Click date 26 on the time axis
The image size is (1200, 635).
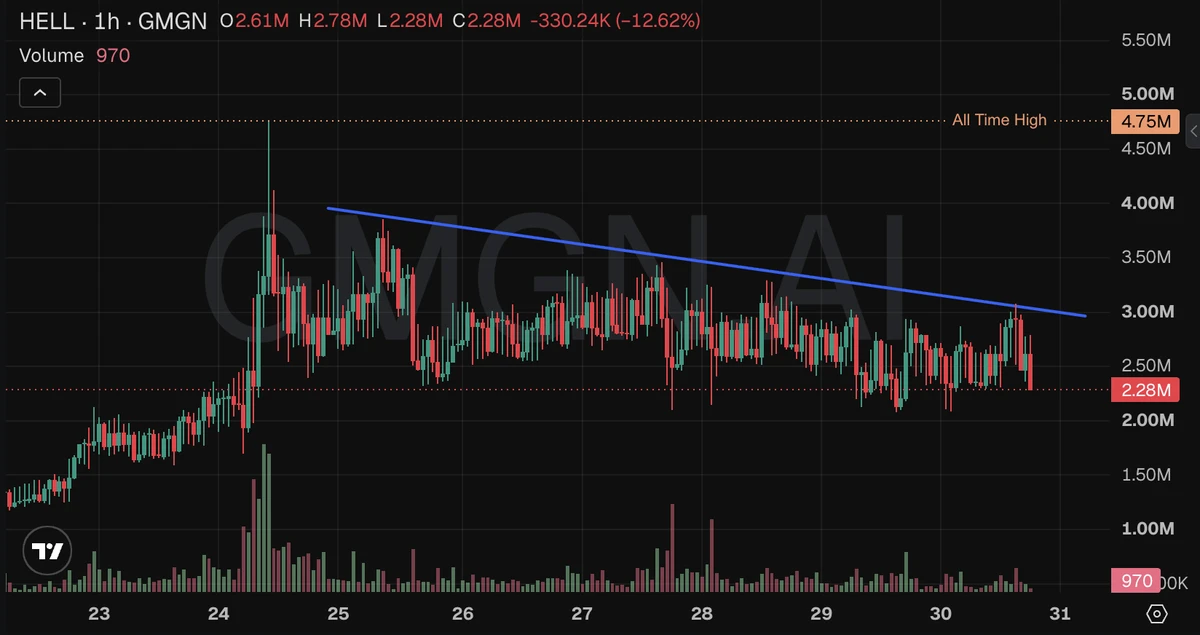462,613
